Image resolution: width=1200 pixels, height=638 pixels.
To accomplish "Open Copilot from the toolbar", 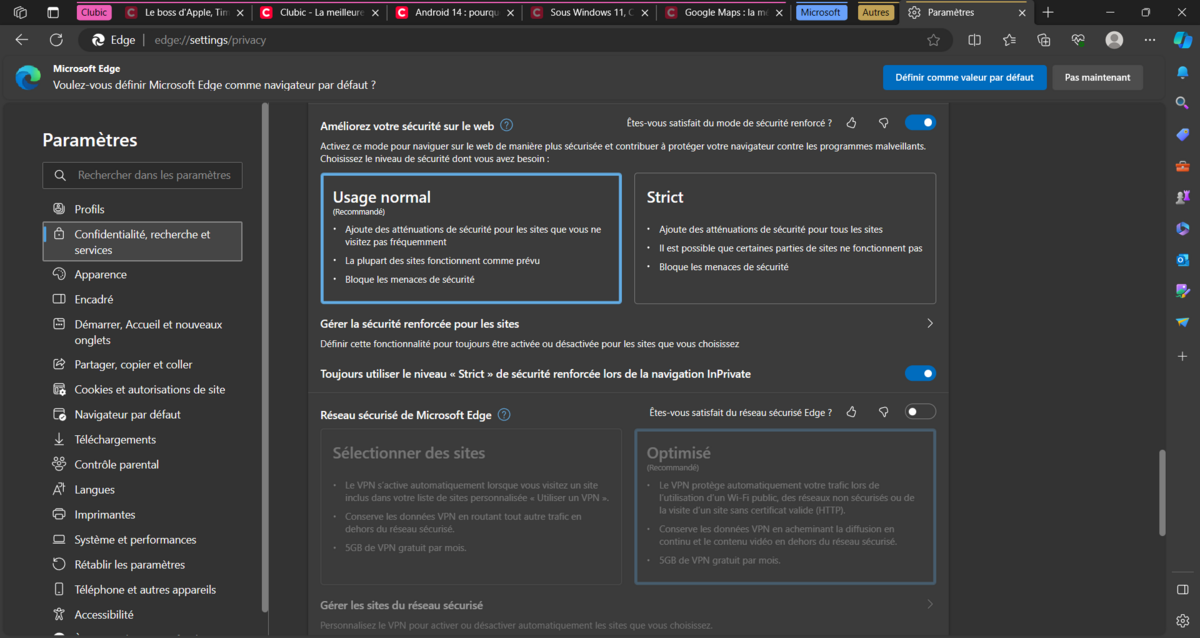I will point(1183,40).
